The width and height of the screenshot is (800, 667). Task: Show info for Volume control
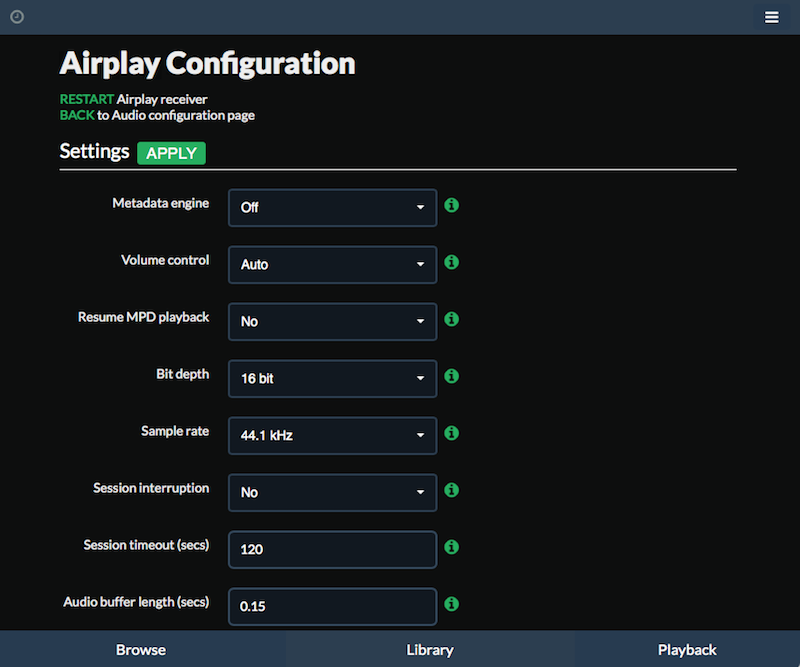pos(452,262)
